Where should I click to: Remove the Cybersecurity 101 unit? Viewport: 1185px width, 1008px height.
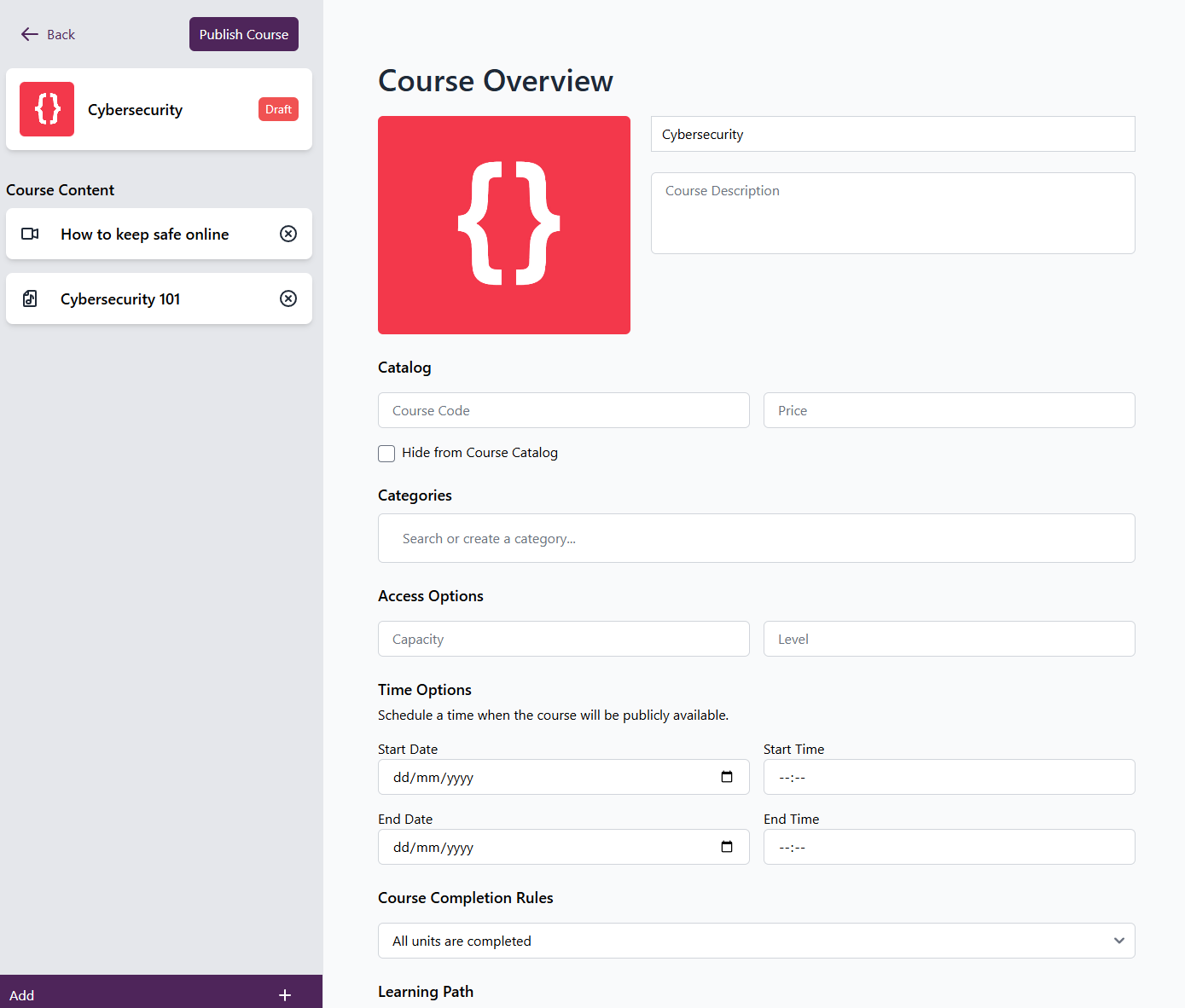click(288, 298)
